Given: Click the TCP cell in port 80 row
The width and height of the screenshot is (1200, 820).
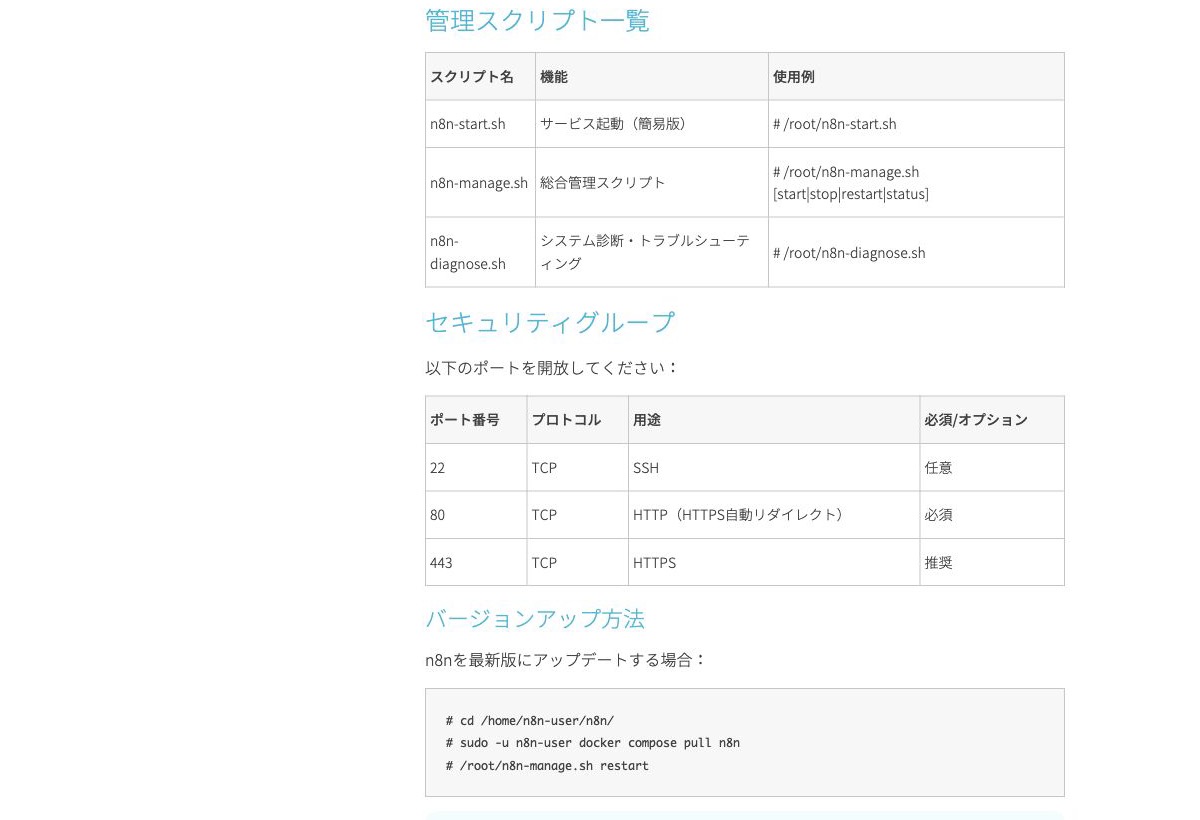Looking at the screenshot, I should point(577,515).
